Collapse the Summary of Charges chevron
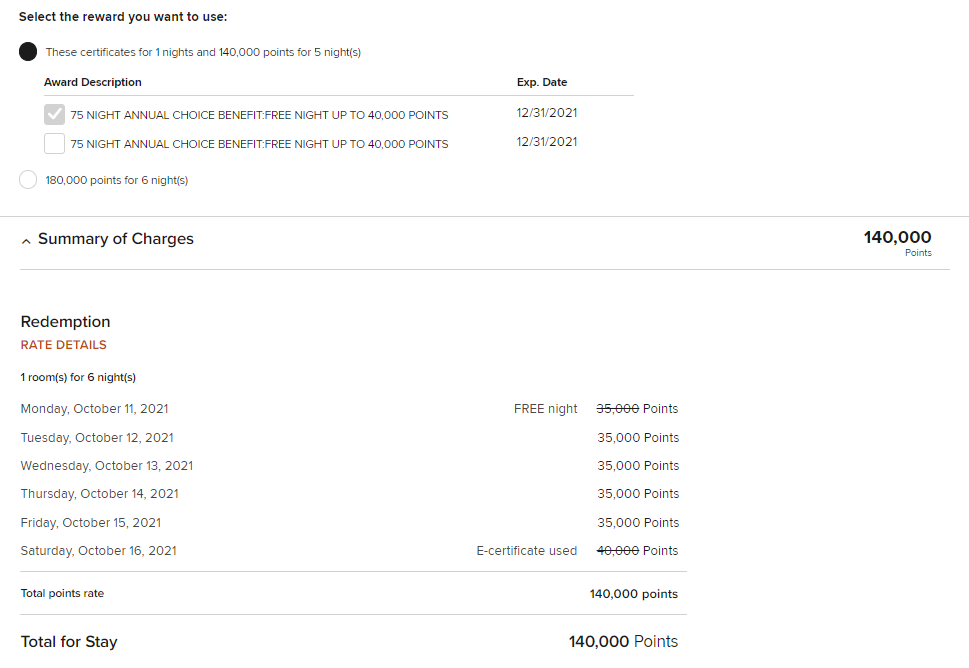Viewport: 969px width, 668px height. (x=25, y=241)
